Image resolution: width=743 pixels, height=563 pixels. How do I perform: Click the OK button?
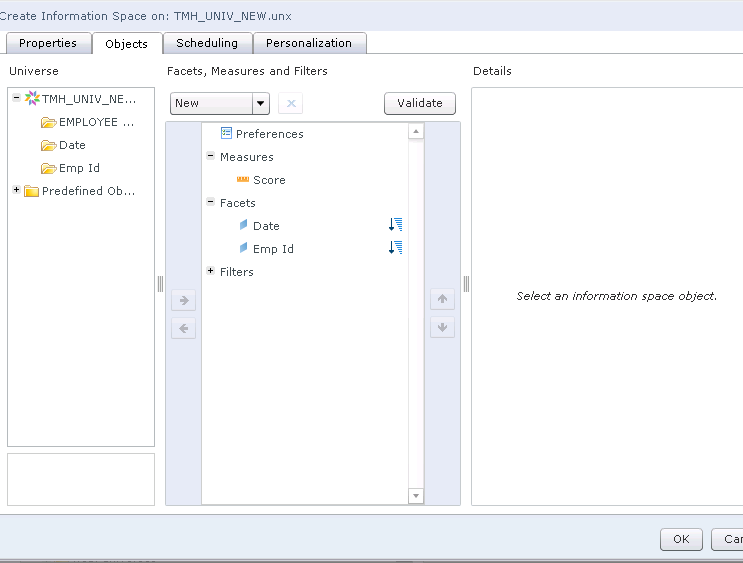(x=681, y=539)
